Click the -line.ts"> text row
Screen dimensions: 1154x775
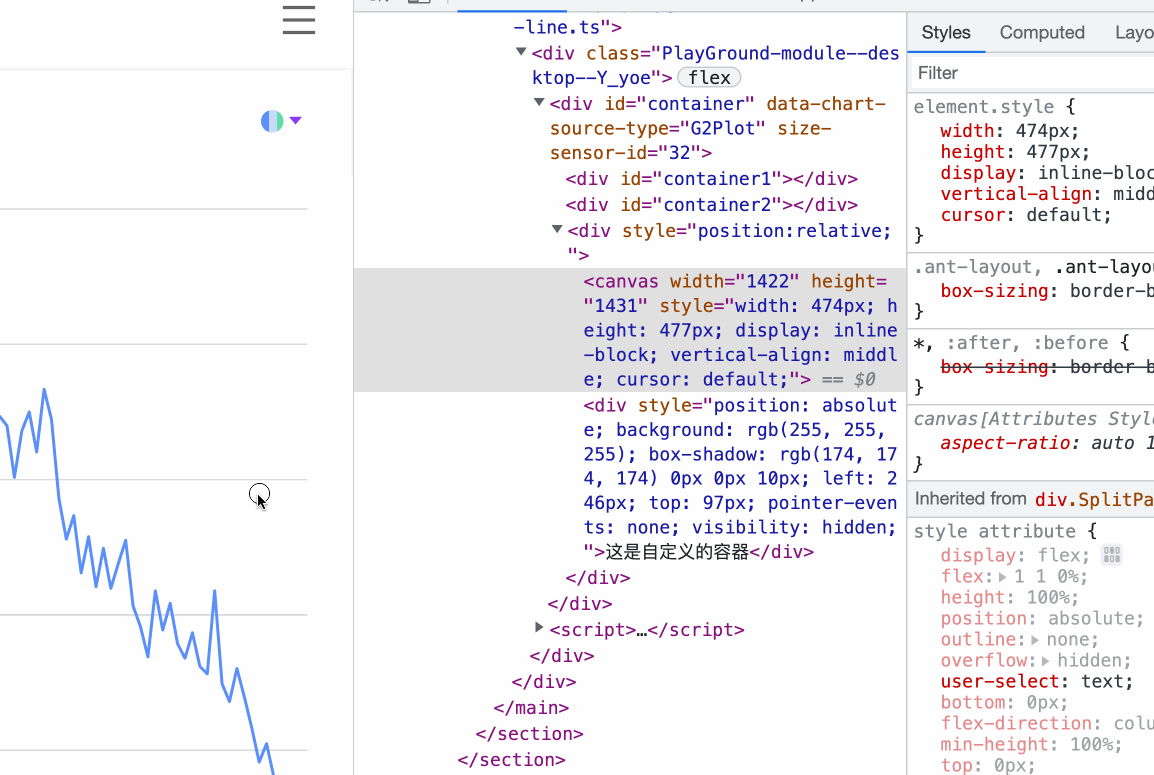[567, 27]
